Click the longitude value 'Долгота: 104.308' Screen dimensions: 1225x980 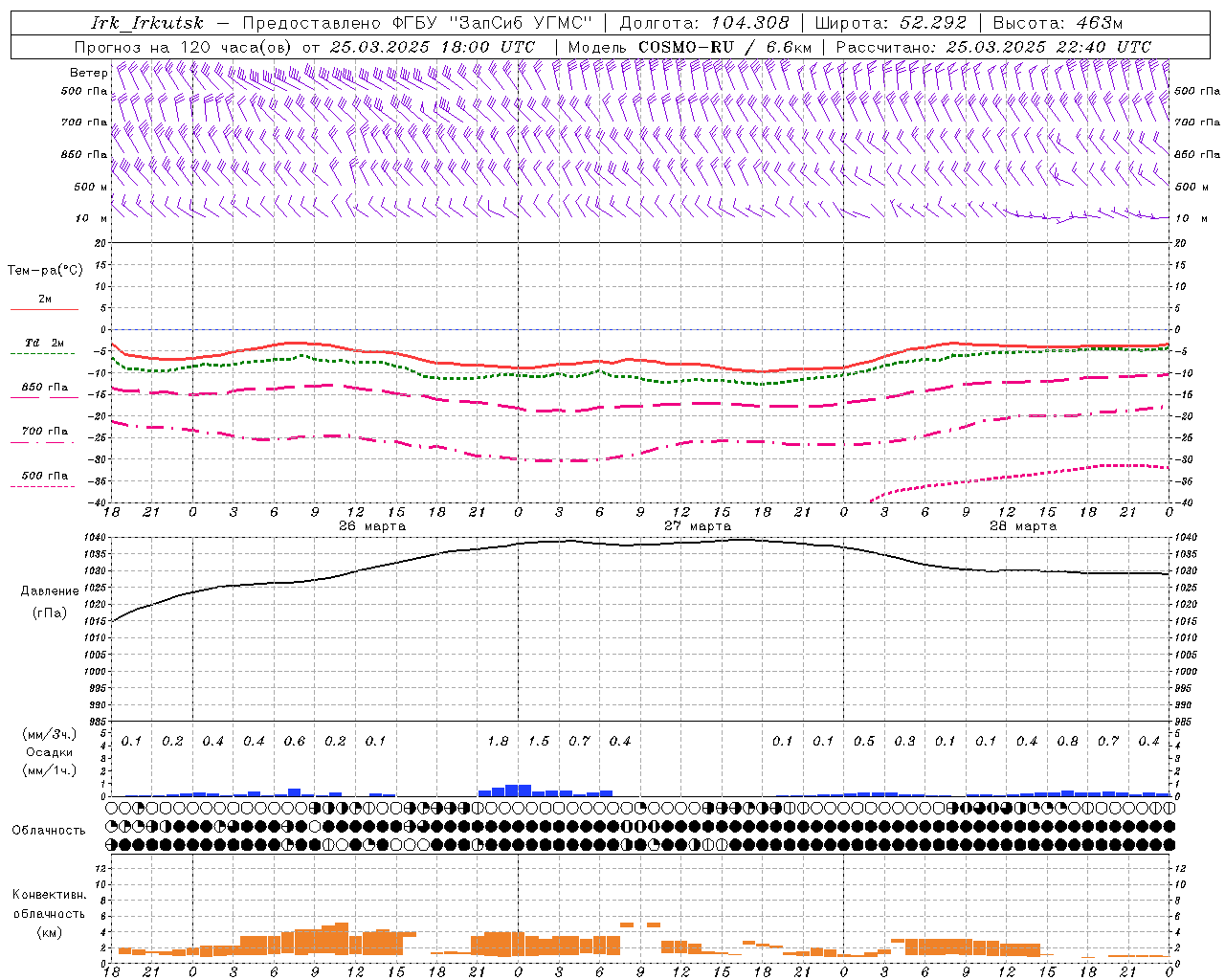coord(704,23)
